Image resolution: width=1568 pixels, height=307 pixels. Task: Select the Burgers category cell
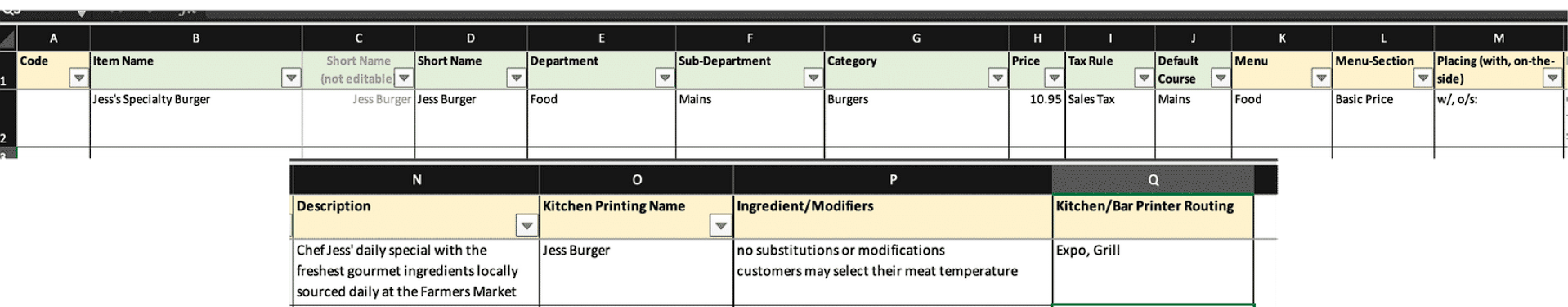click(916, 118)
